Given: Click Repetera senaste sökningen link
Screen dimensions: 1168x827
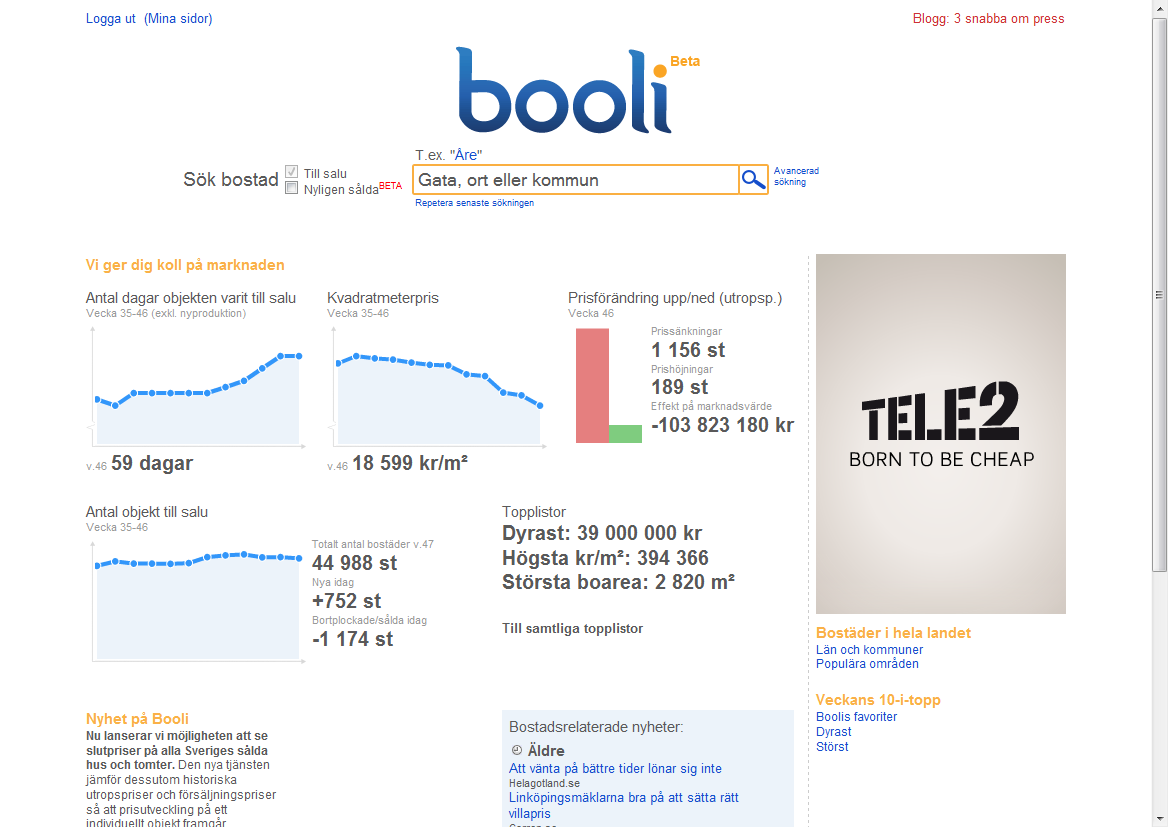Looking at the screenshot, I should [474, 203].
